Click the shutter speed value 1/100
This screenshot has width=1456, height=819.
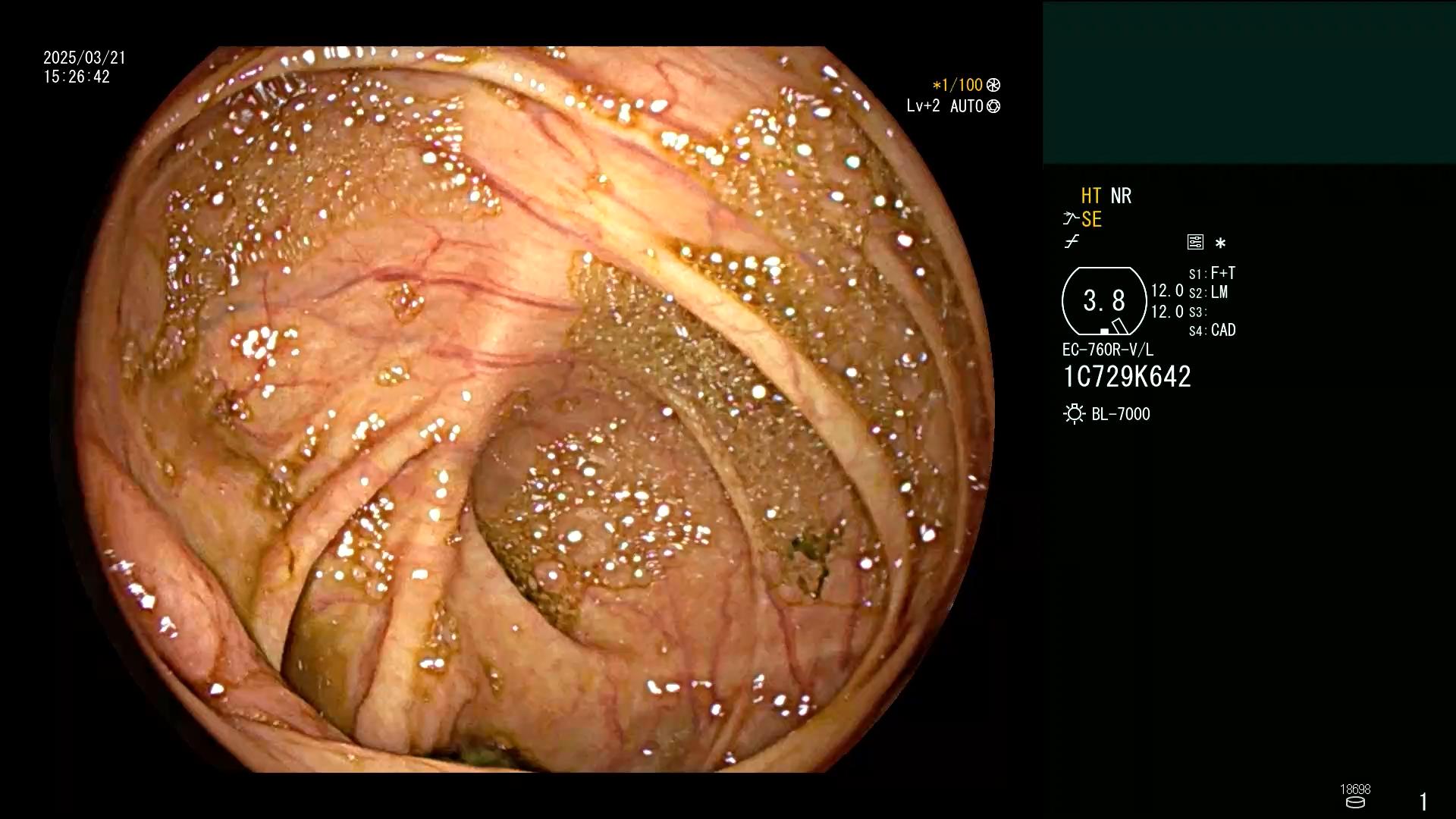click(958, 86)
